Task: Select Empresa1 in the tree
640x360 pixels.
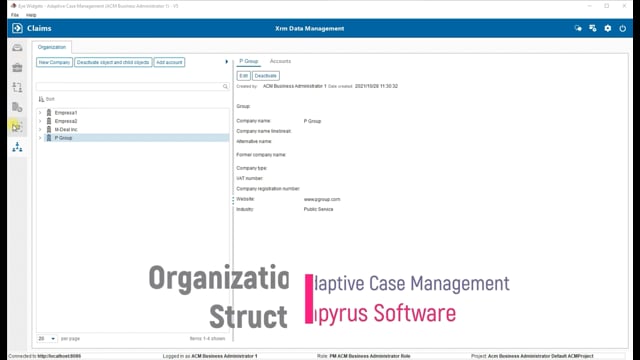Action: (x=66, y=113)
